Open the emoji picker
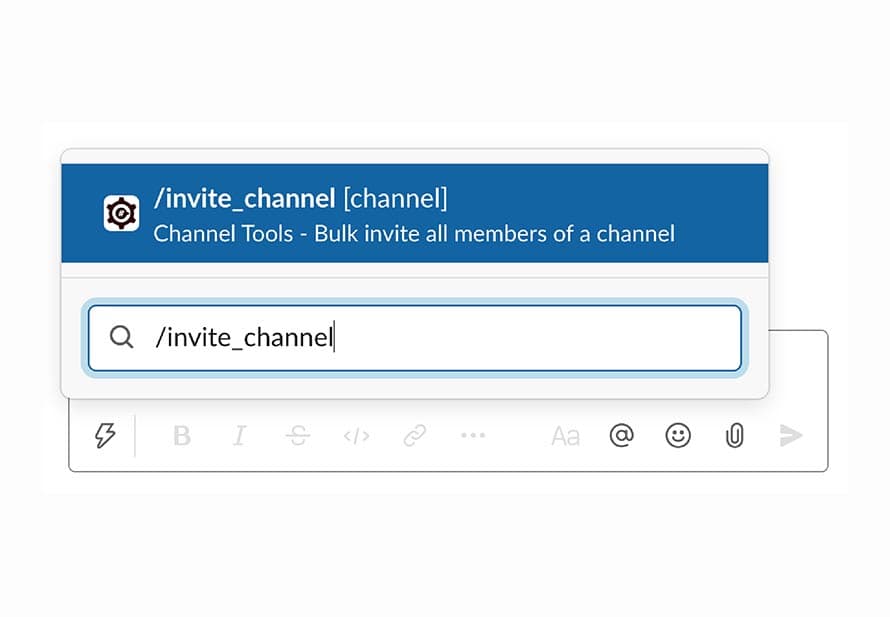Image resolution: width=890 pixels, height=617 pixels. coord(678,436)
